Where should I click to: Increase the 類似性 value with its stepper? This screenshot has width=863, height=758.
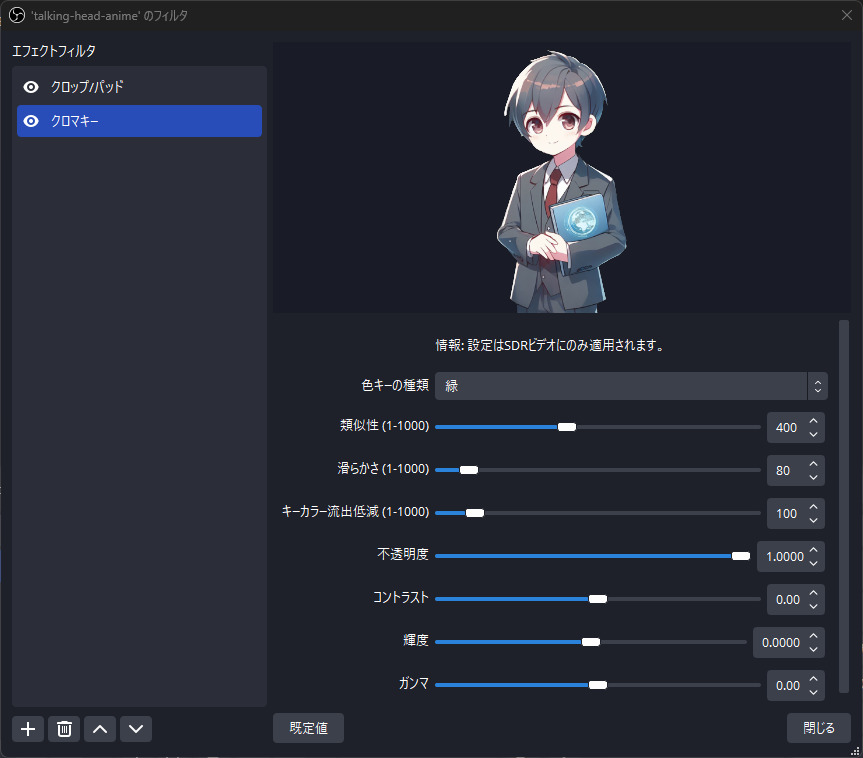pos(812,420)
